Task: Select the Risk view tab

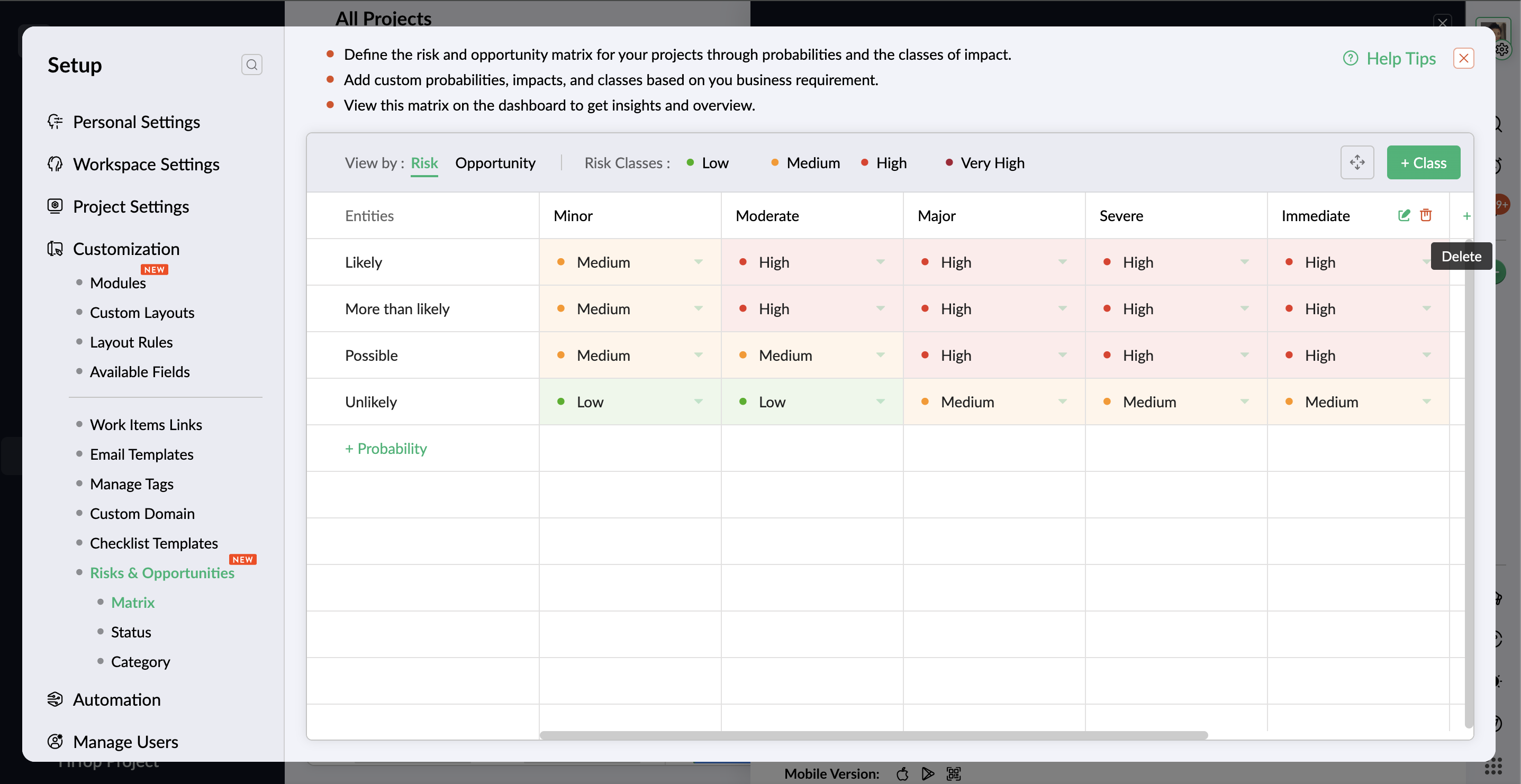Action: coord(424,163)
